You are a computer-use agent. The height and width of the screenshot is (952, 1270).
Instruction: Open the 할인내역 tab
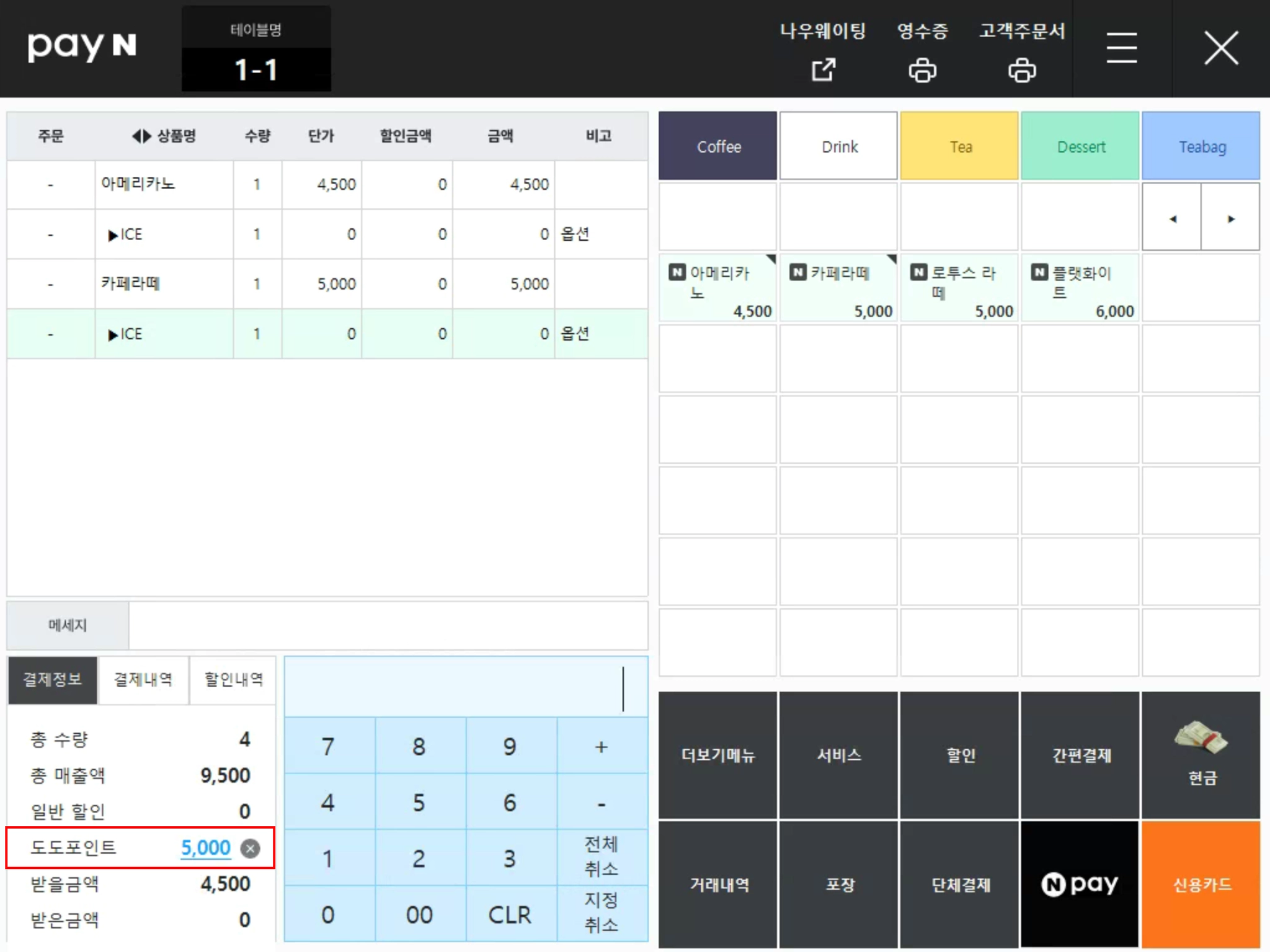click(x=233, y=680)
